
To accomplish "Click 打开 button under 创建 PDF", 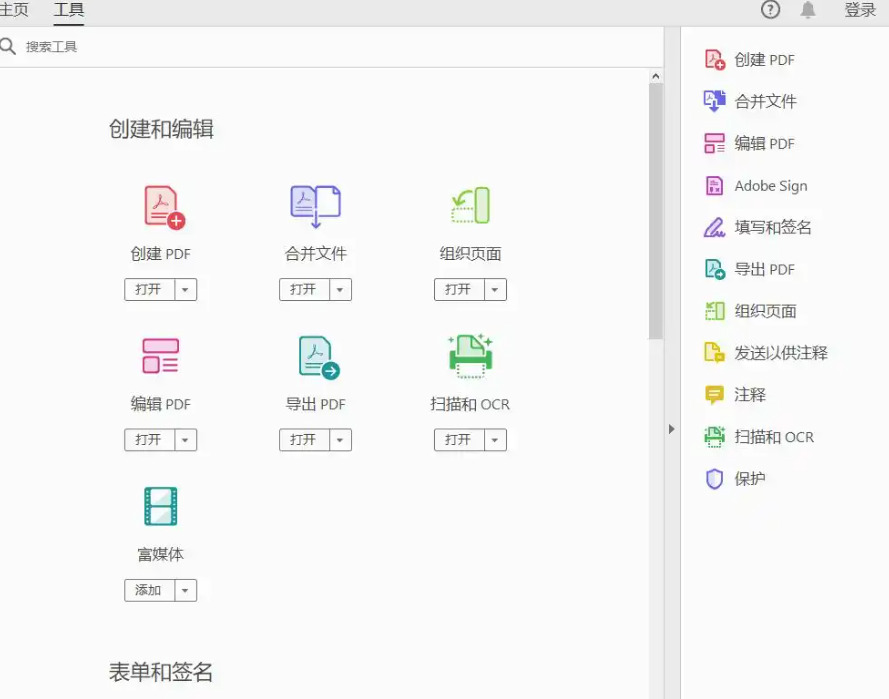I will click(x=150, y=290).
